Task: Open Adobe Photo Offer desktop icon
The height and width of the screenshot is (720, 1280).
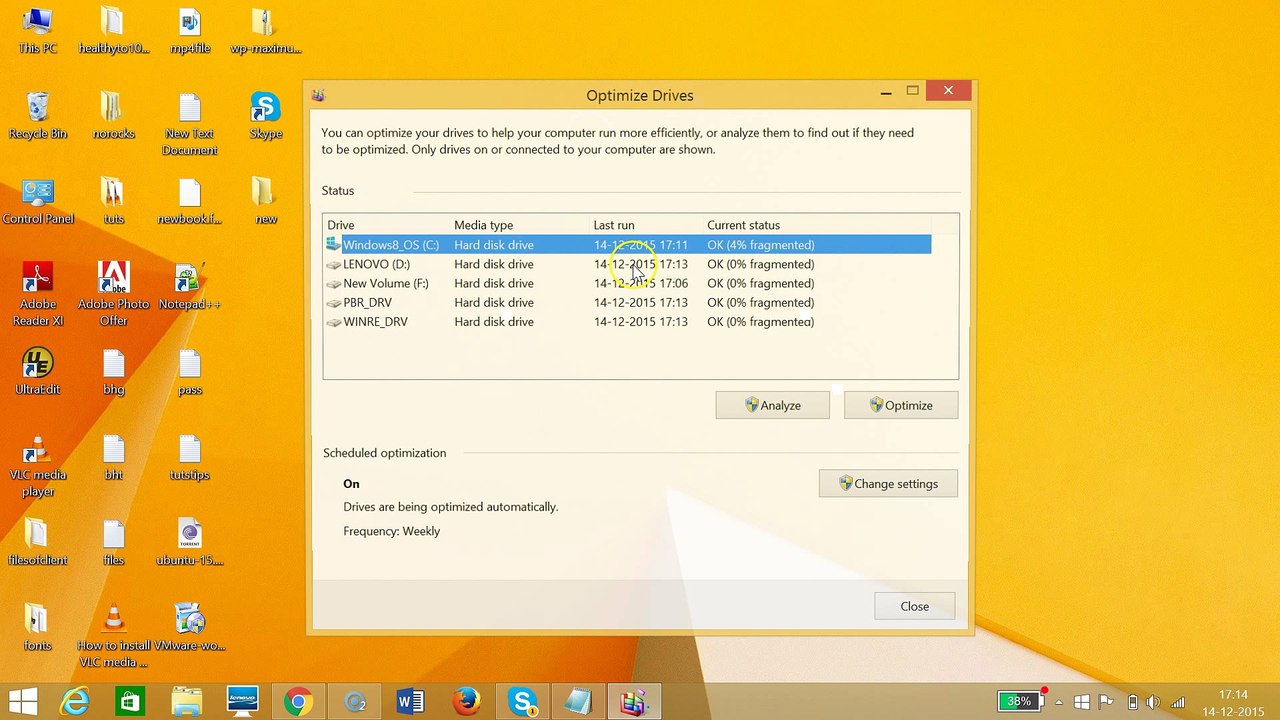Action: (x=113, y=294)
